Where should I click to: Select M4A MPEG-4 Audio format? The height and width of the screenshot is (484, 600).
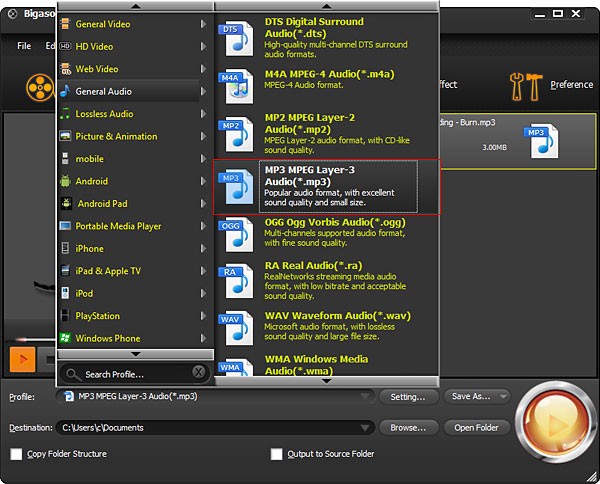(327, 87)
